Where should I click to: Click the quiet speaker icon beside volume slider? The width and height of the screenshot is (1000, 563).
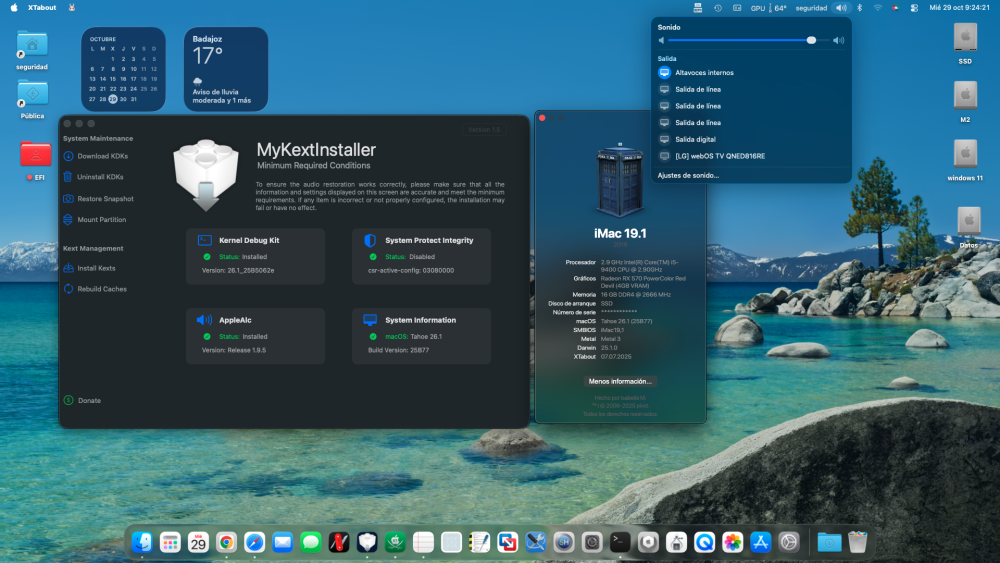click(661, 40)
